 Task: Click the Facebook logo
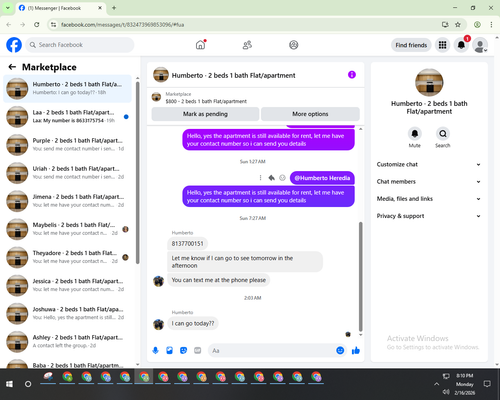pyautogui.click(x=14, y=45)
